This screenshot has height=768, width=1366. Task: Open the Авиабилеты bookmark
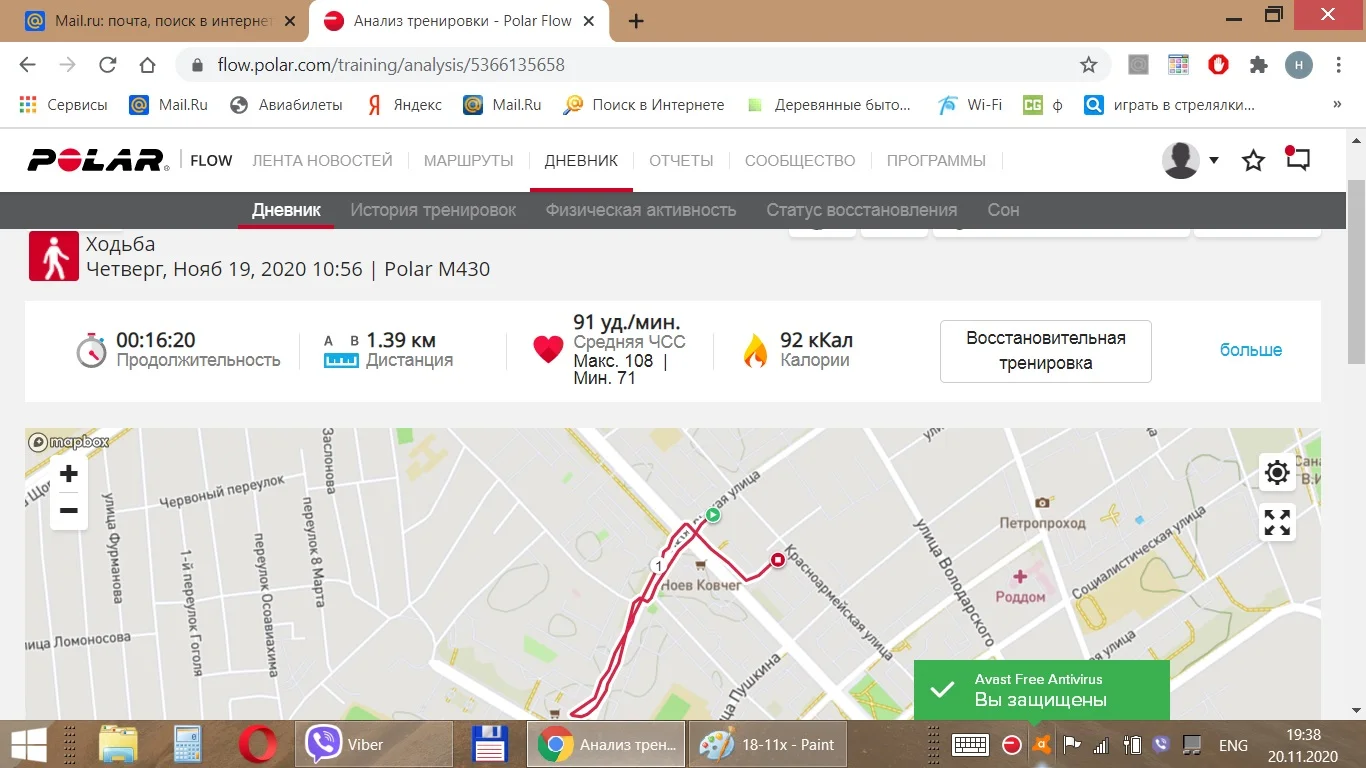286,104
